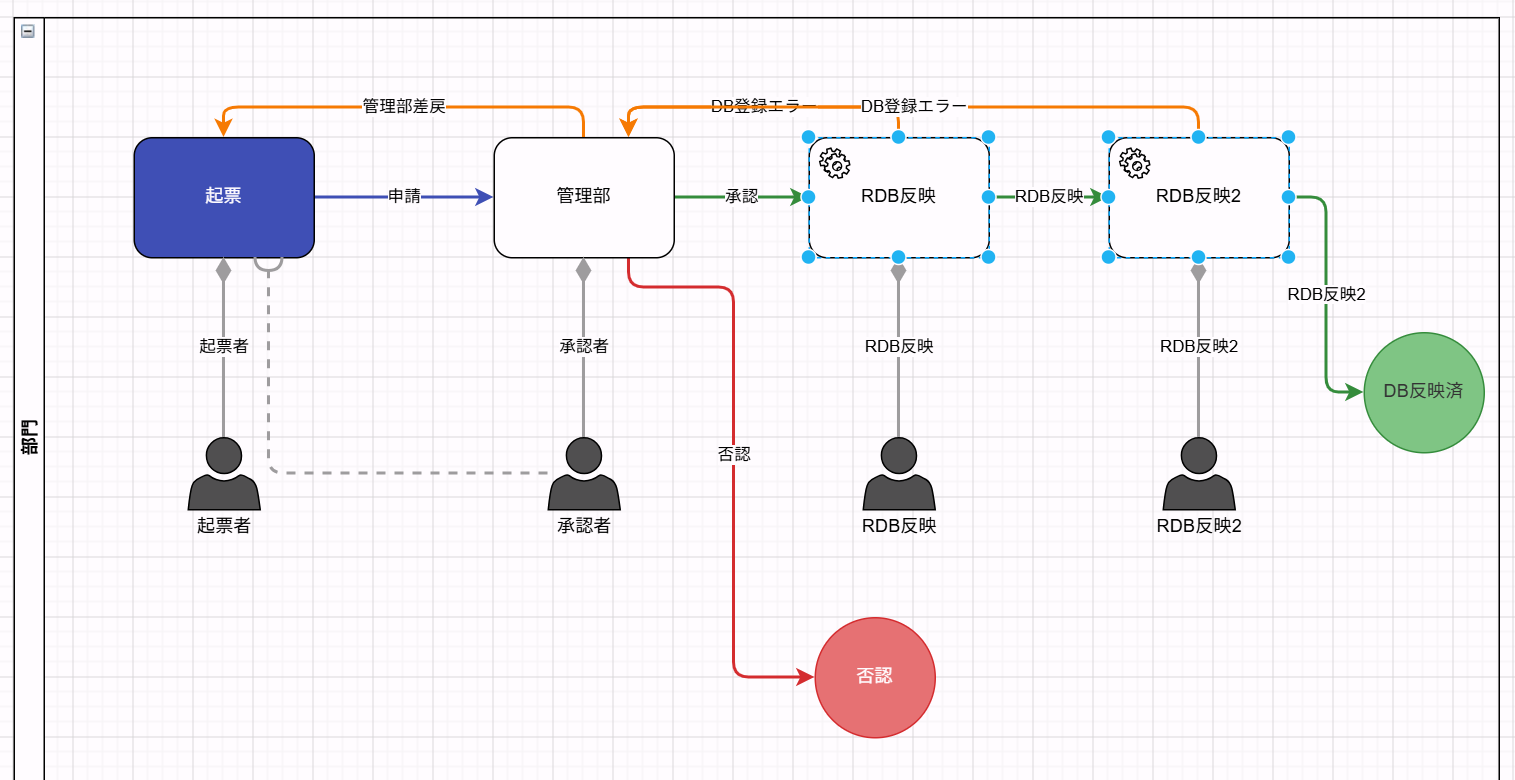Click the RDB反映 label on the green arrow between nodes
The width and height of the screenshot is (1515, 780).
click(x=1049, y=197)
